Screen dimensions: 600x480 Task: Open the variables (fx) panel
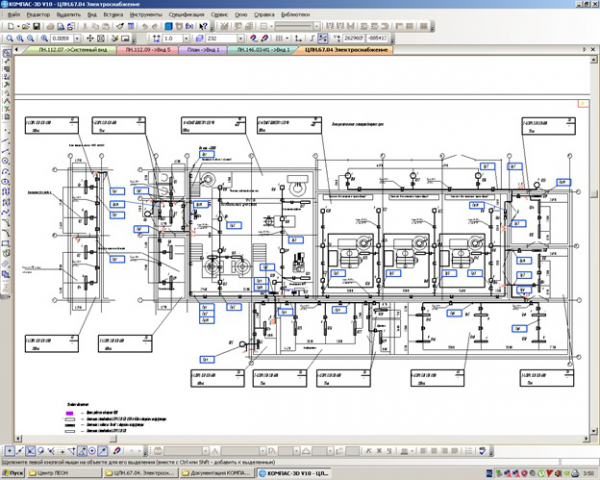189,26
